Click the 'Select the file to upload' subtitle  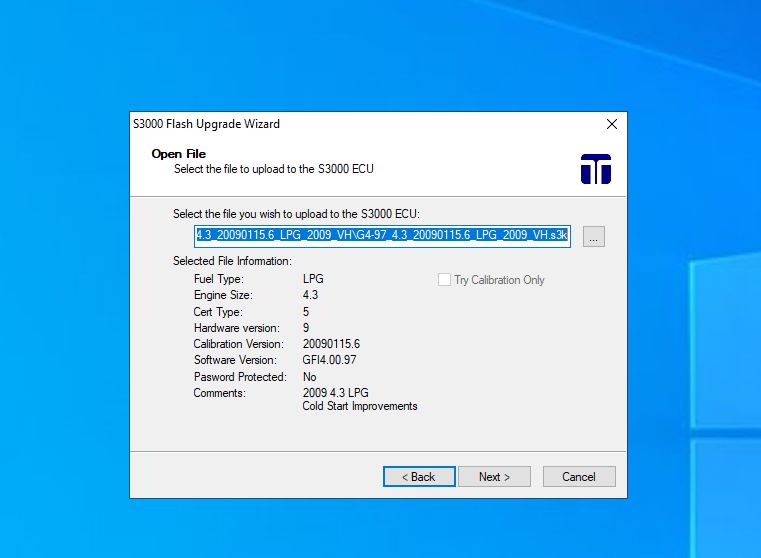pyautogui.click(x=274, y=169)
